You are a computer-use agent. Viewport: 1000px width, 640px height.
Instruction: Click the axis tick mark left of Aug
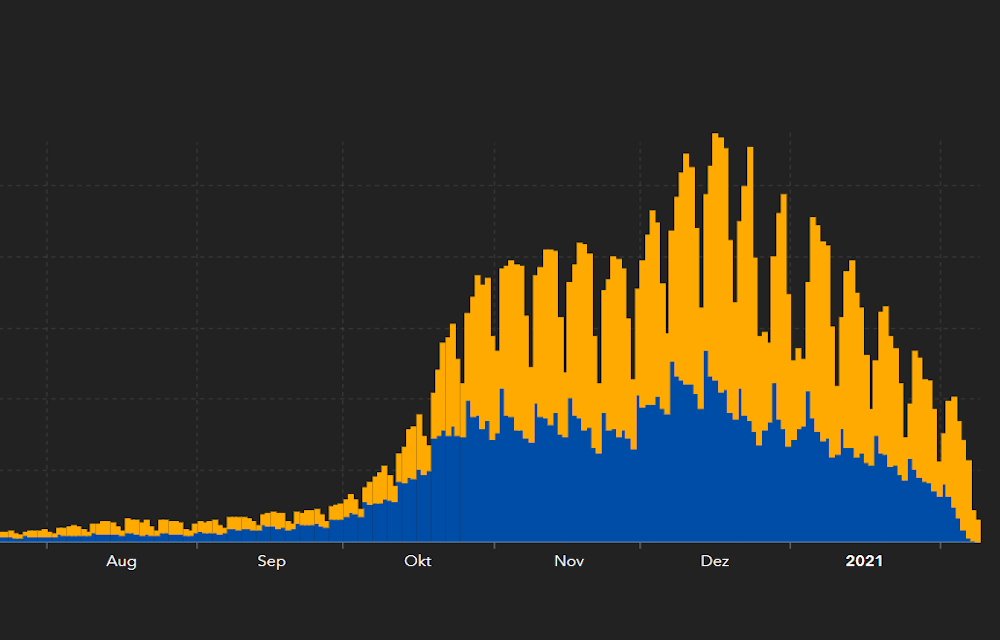tap(47, 545)
